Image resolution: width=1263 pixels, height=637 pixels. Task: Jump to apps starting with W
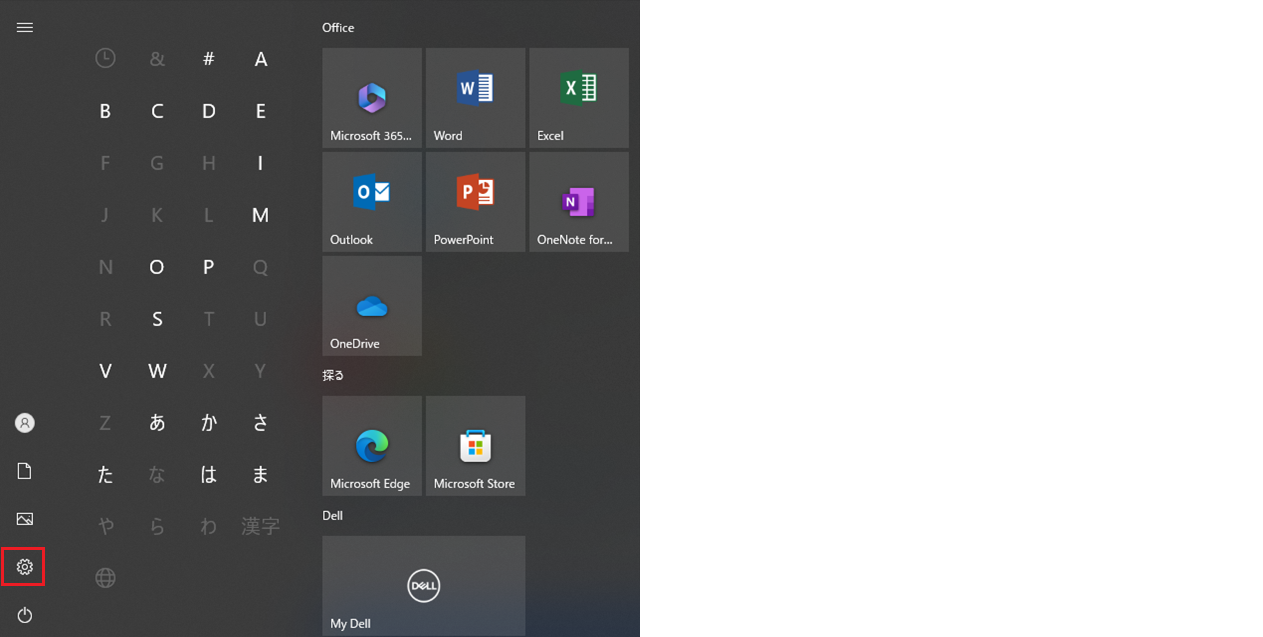[157, 371]
